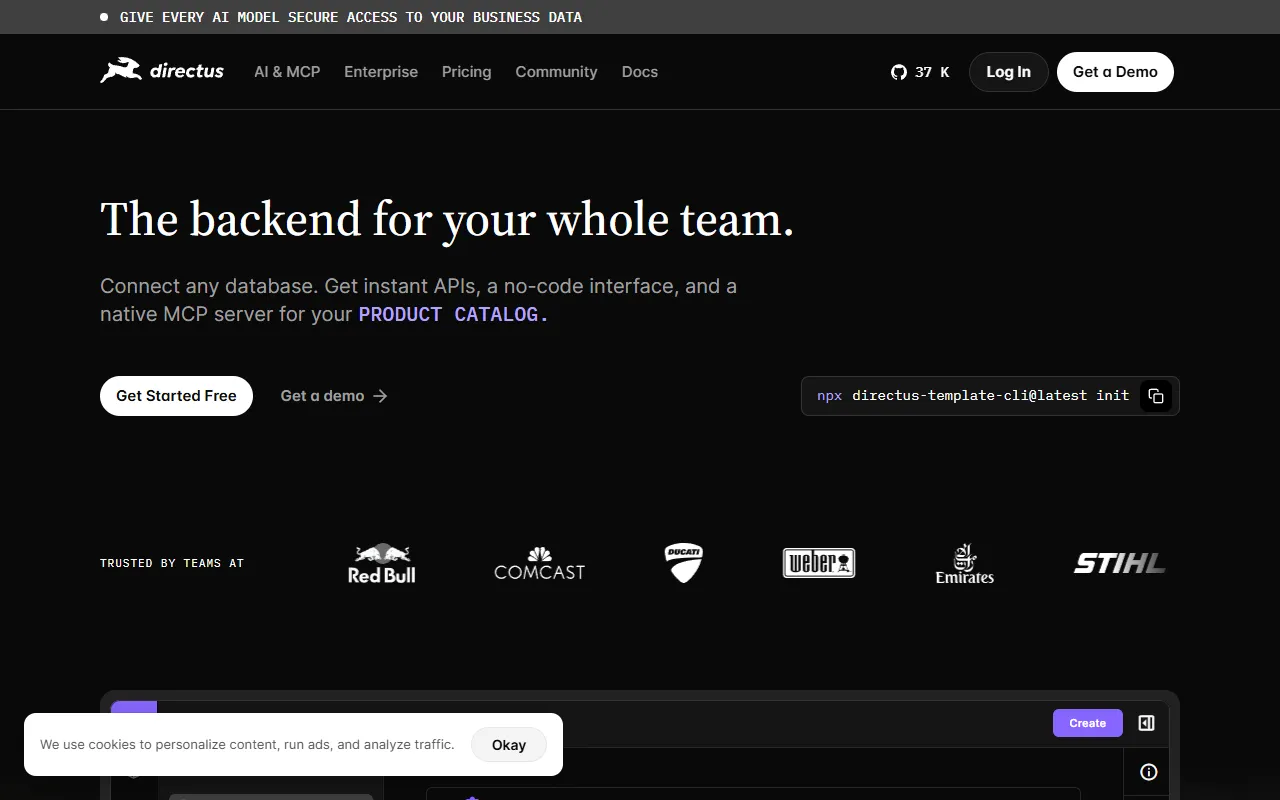The height and width of the screenshot is (800, 1280).
Task: Dismiss cookie notice with Okay
Action: [509, 745]
